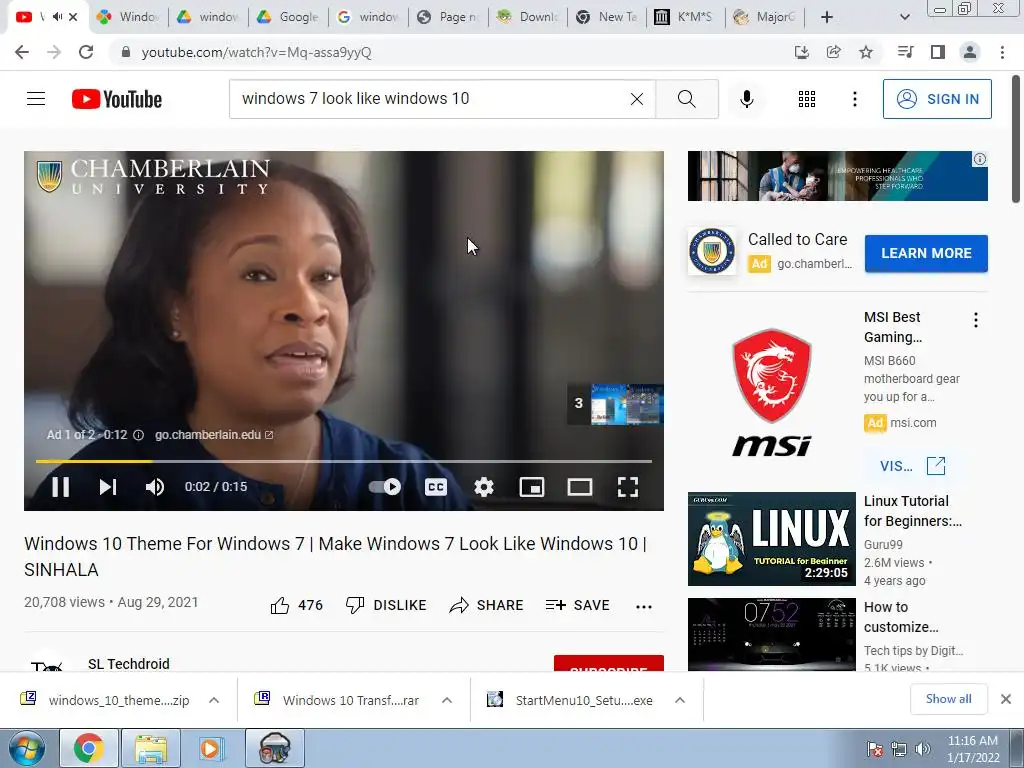1024x768 pixels.
Task: Open go.chamberlain.edu ad link in player
Action: coord(214,435)
